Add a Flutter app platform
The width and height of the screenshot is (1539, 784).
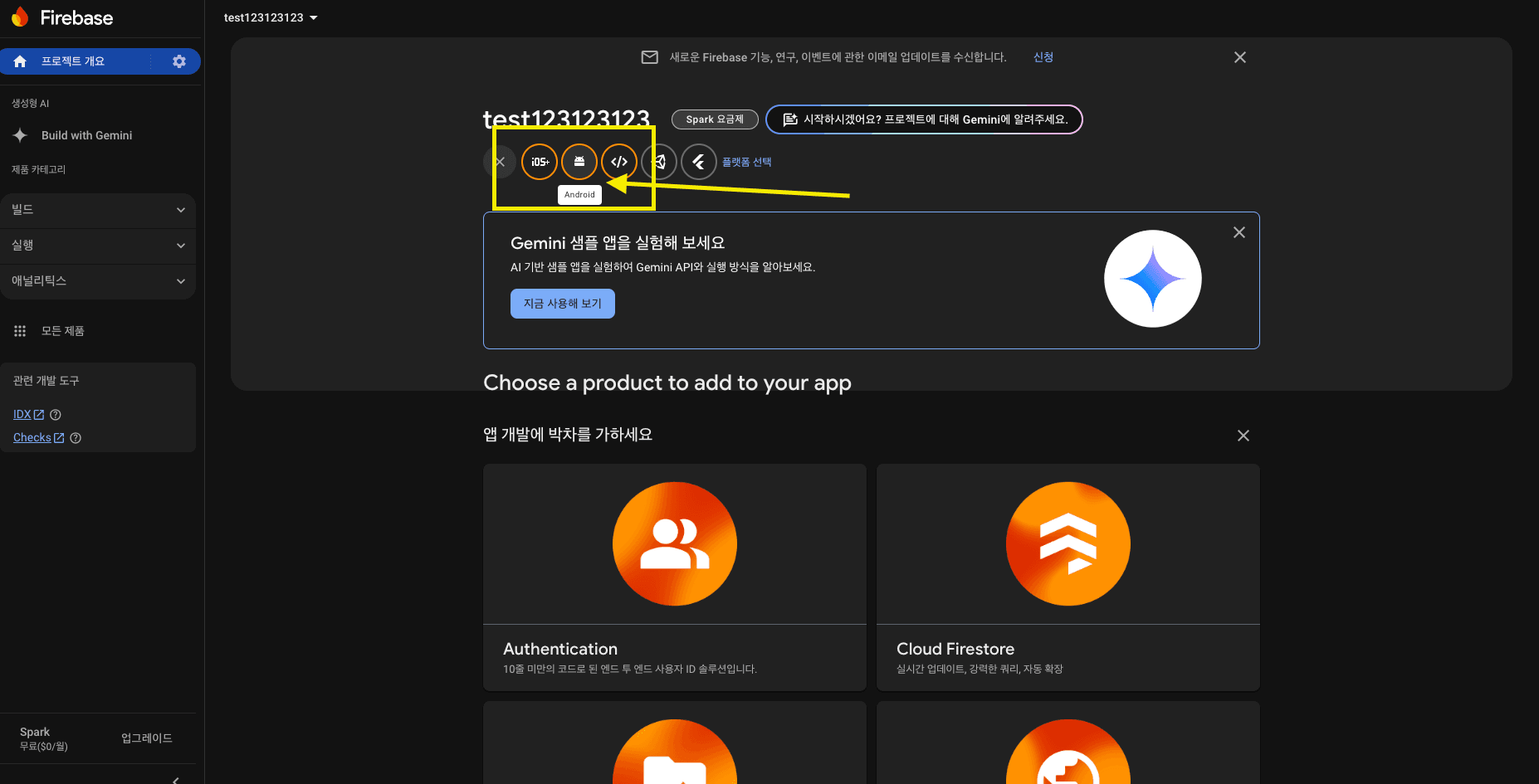click(699, 162)
